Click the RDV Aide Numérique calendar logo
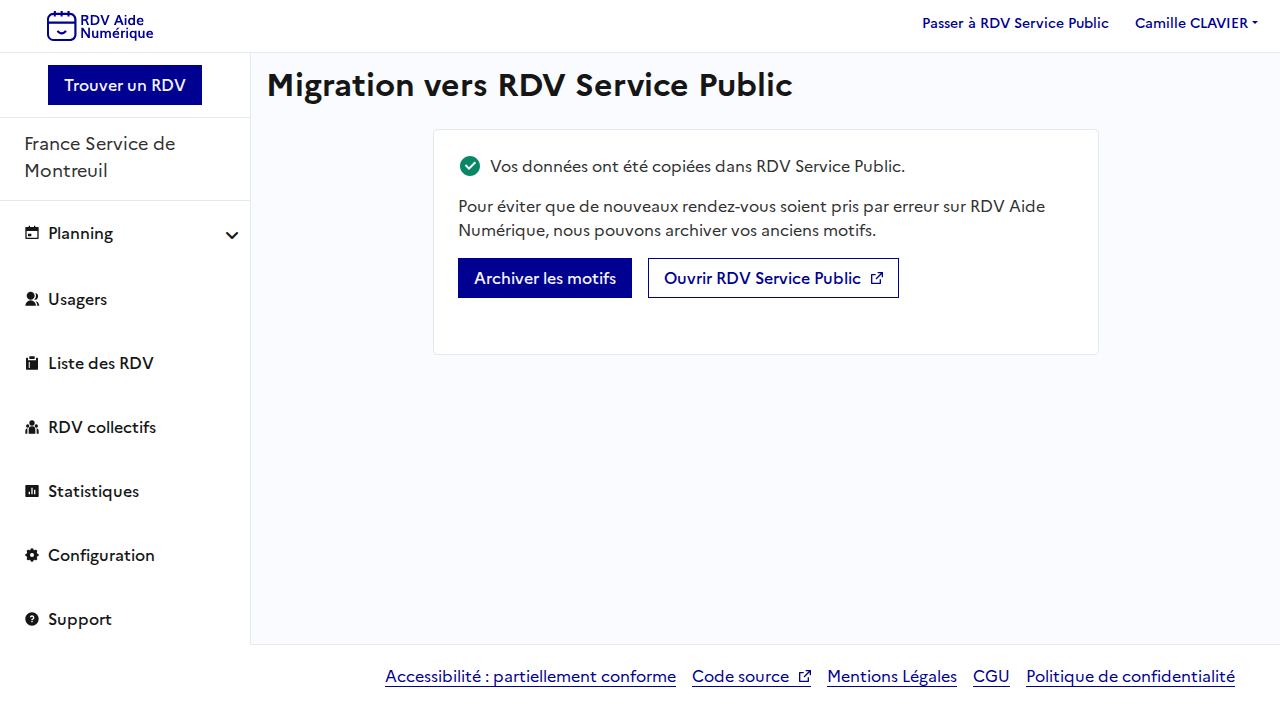Screen dimensions: 1280x720 (62, 26)
